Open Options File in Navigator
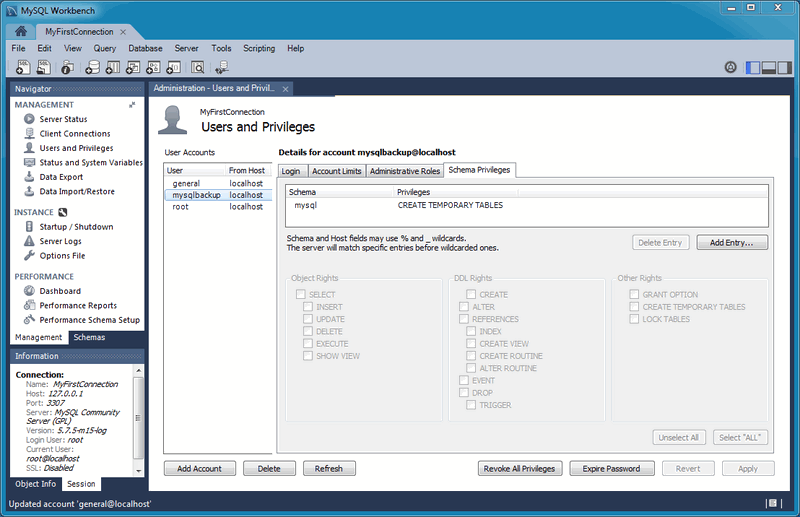Screen dimensions: 800x517 pyautogui.click(x=62, y=256)
